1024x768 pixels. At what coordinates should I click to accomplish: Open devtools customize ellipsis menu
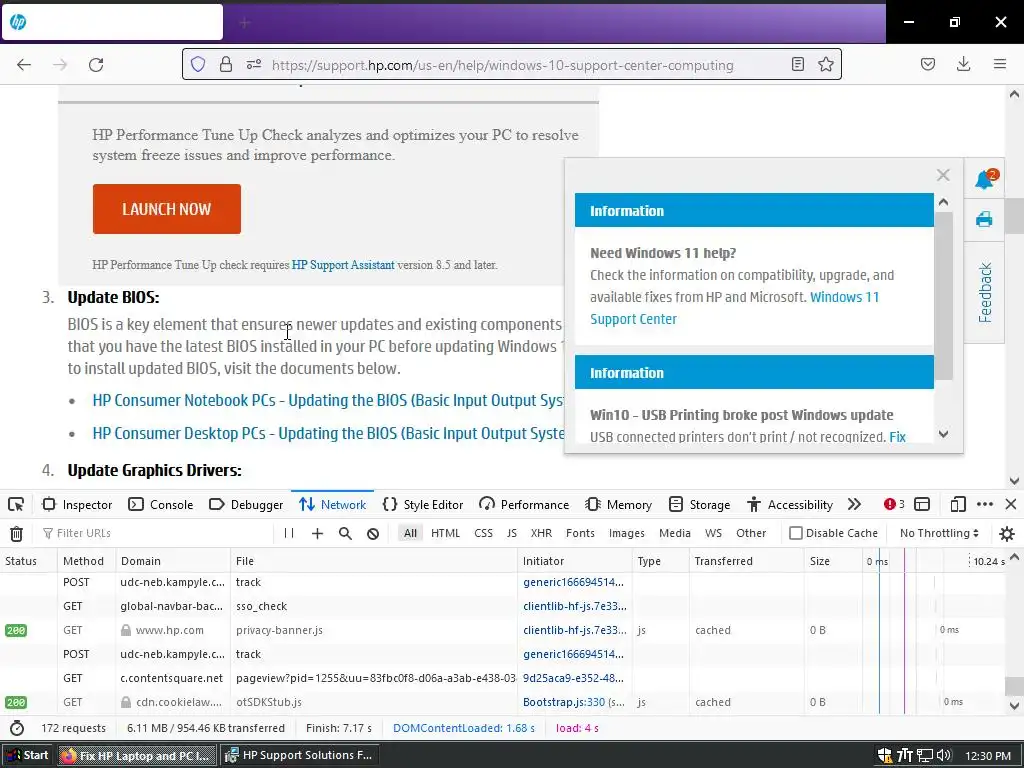coord(985,504)
